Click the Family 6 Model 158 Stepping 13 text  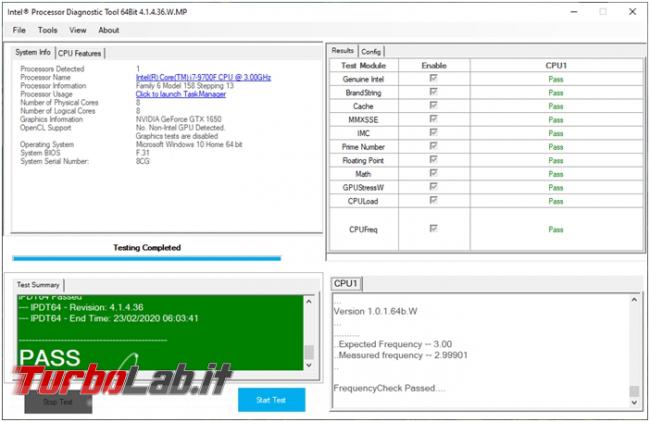click(185, 86)
